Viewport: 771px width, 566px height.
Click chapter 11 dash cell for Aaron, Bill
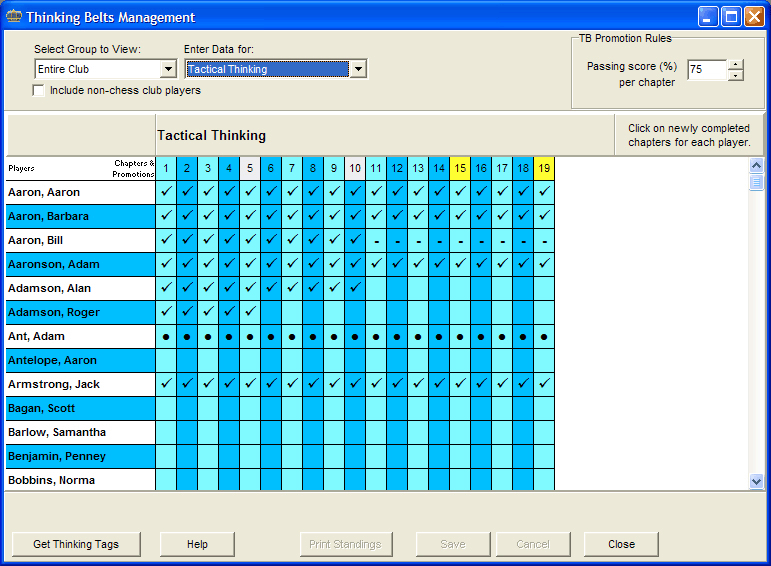click(x=376, y=240)
